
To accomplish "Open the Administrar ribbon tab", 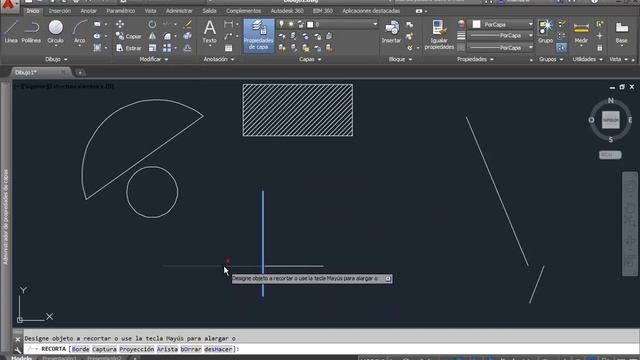I will pyautogui.click(x=179, y=11).
